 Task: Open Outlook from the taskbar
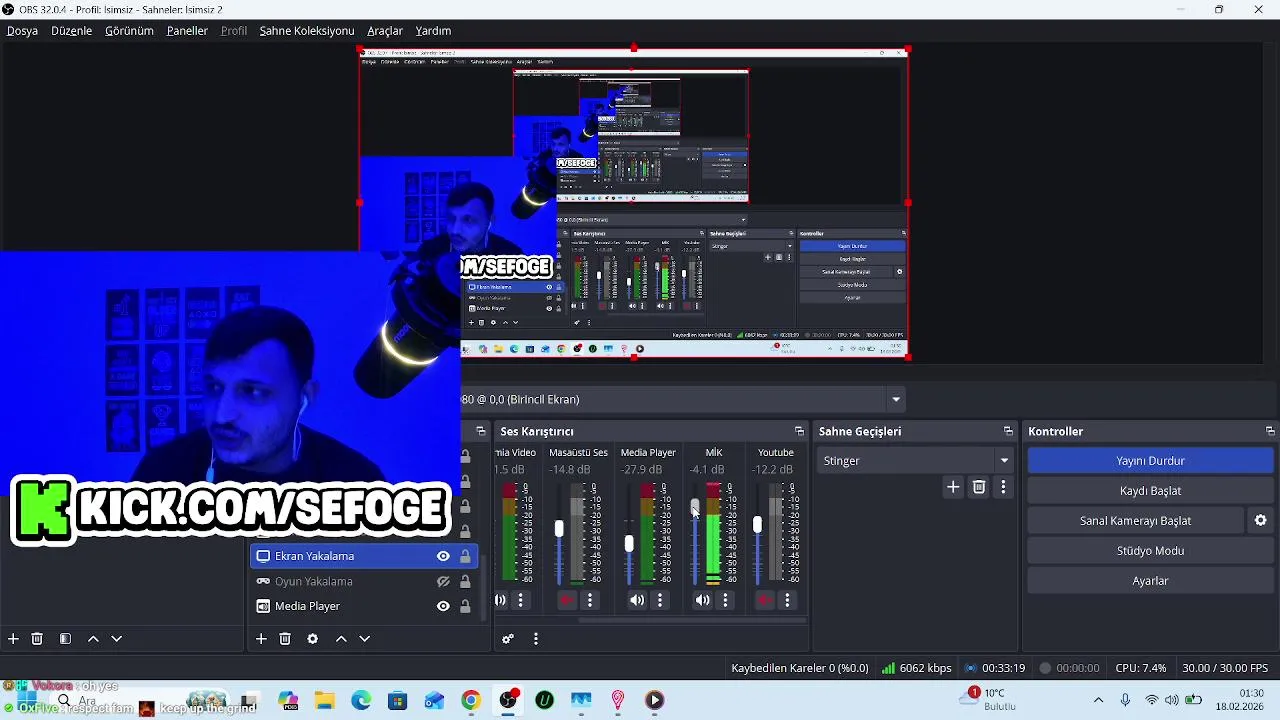[434, 700]
